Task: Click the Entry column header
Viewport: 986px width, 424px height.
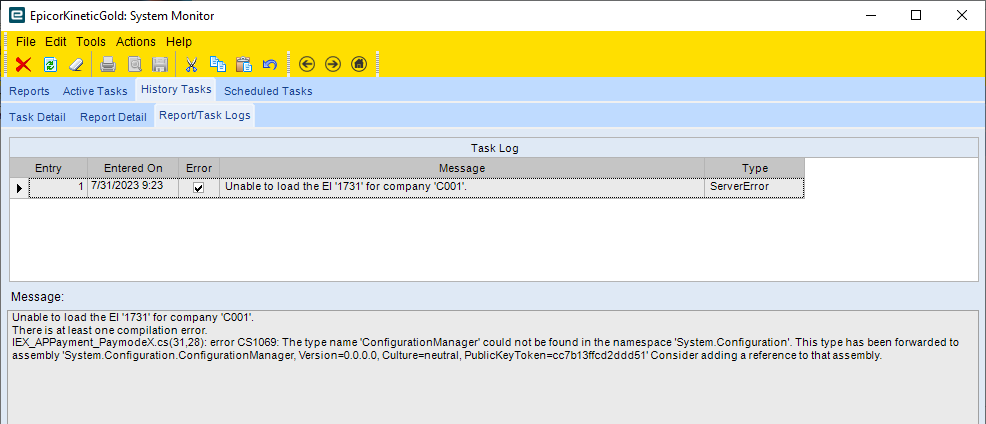Action: (x=48, y=168)
